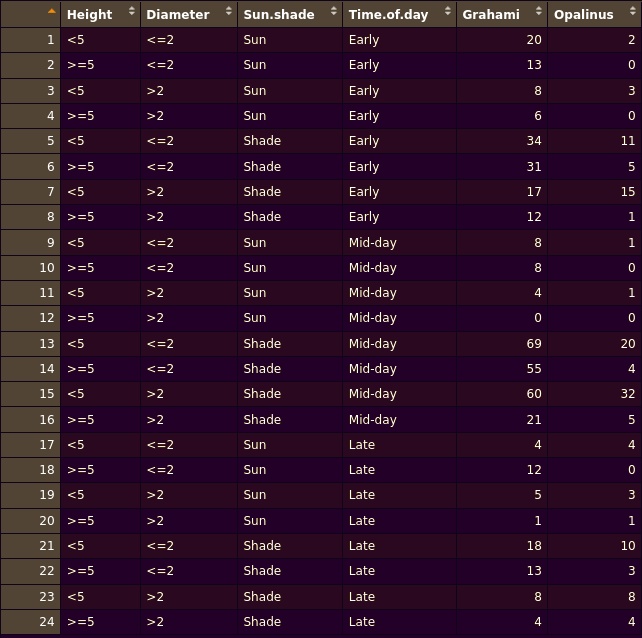Screen dimensions: 642x638
Task: Select row 24 index cell
Action: [30, 622]
